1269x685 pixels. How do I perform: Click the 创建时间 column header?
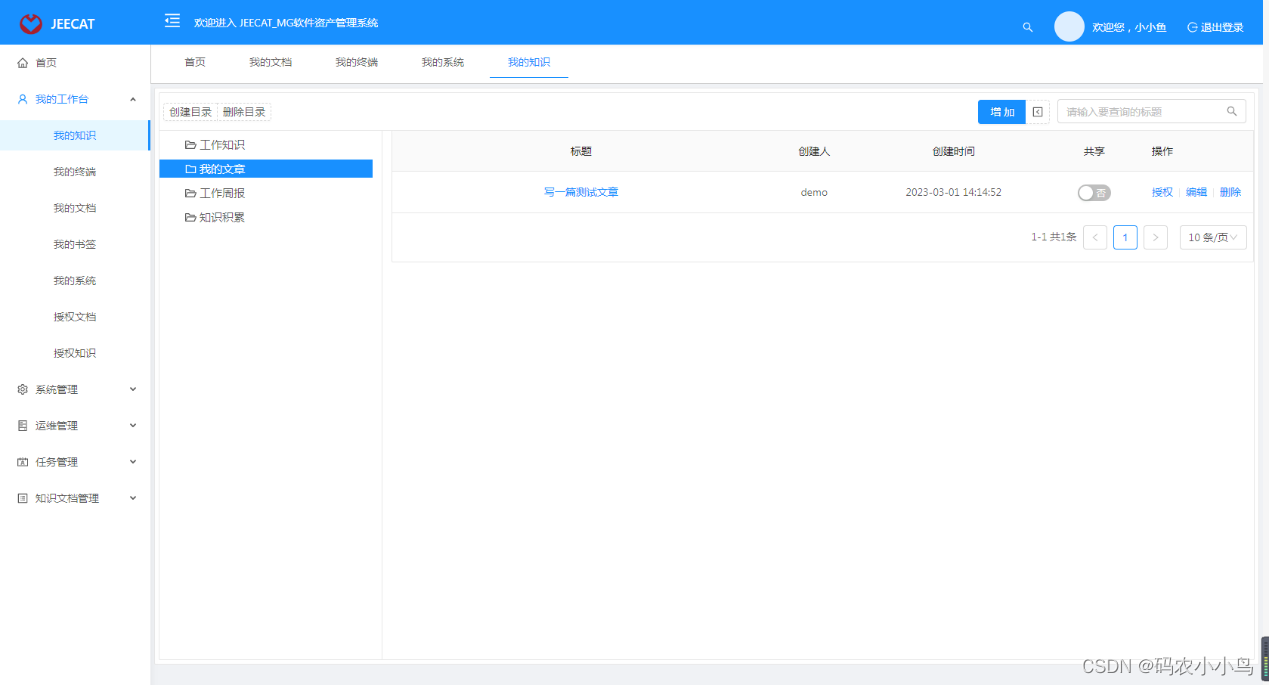click(953, 152)
